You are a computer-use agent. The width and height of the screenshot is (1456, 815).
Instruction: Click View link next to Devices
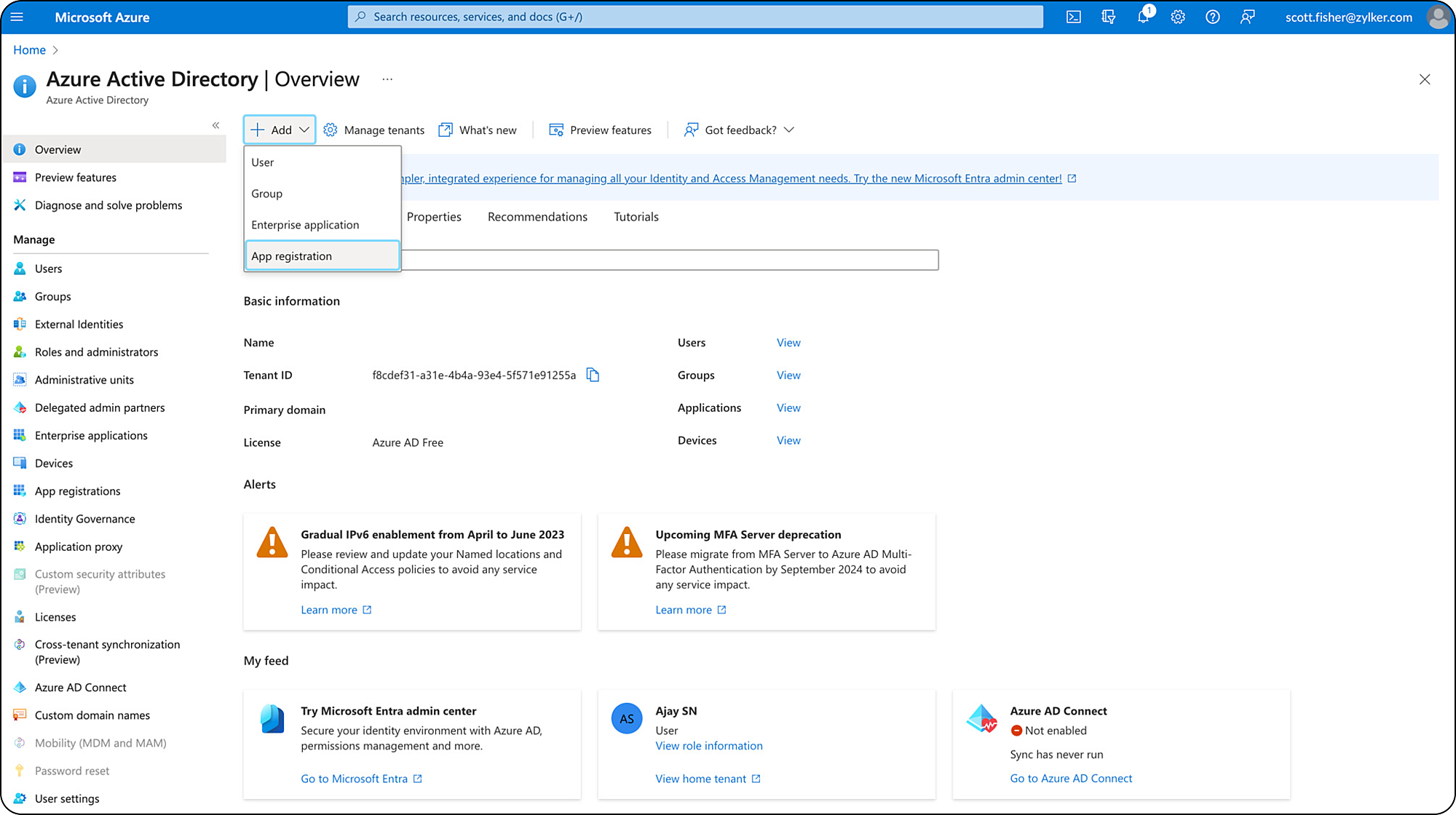point(788,440)
